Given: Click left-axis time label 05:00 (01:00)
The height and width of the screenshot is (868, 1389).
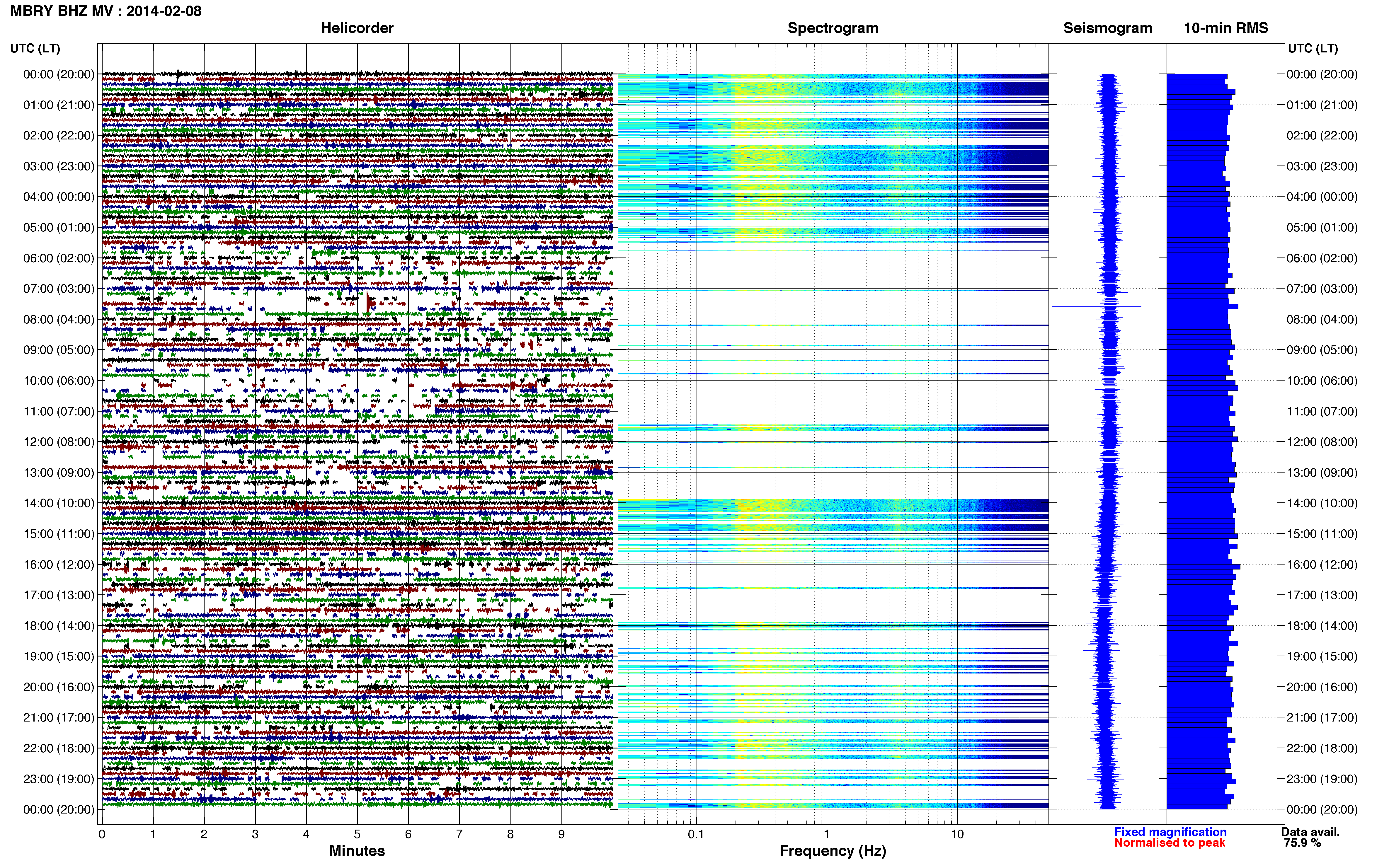Looking at the screenshot, I should coord(59,227).
